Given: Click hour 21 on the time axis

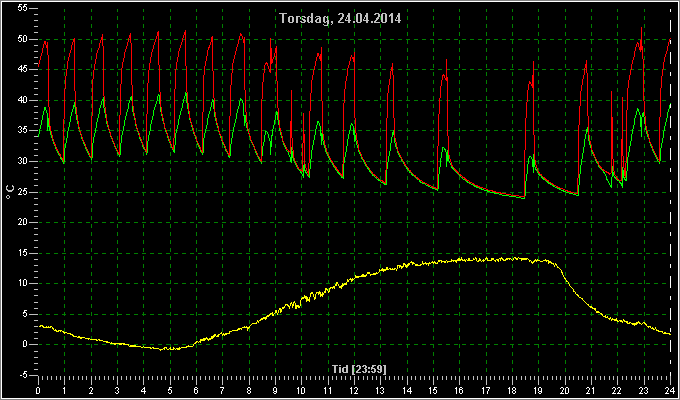Looking at the screenshot, I should (591, 390).
